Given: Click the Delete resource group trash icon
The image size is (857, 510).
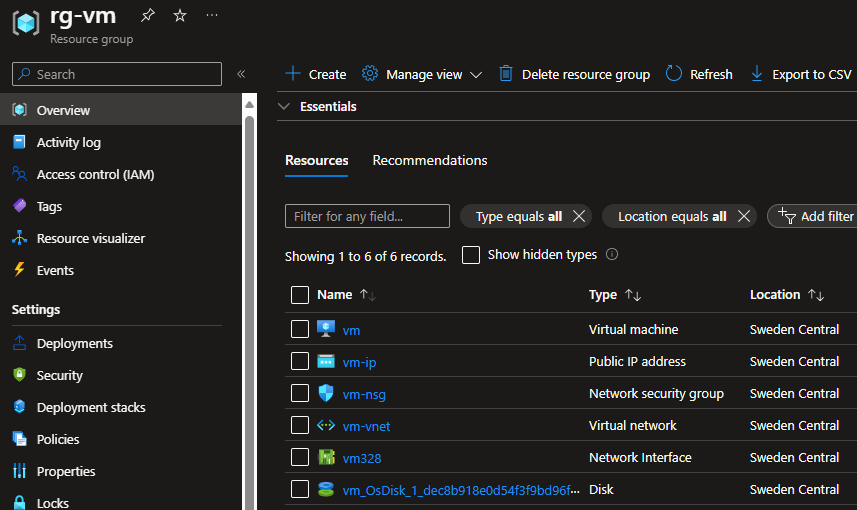Looking at the screenshot, I should pyautogui.click(x=506, y=73).
